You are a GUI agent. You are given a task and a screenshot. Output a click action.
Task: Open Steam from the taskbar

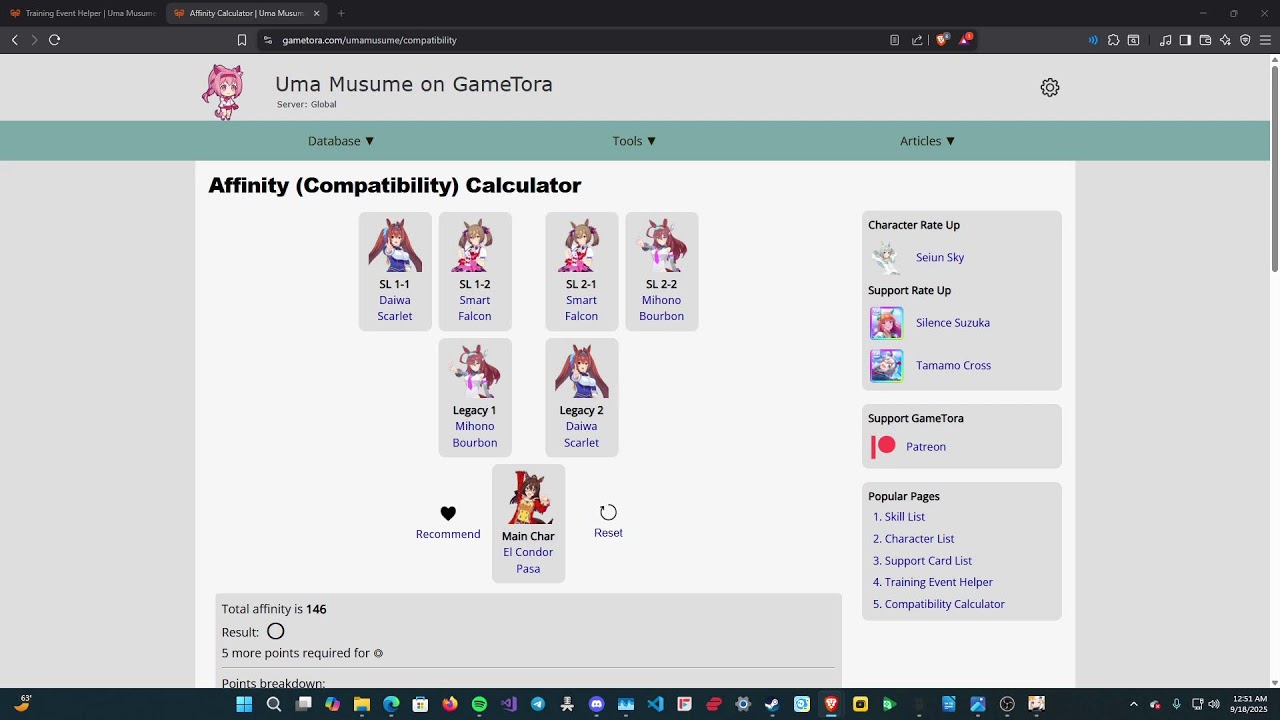coord(772,704)
